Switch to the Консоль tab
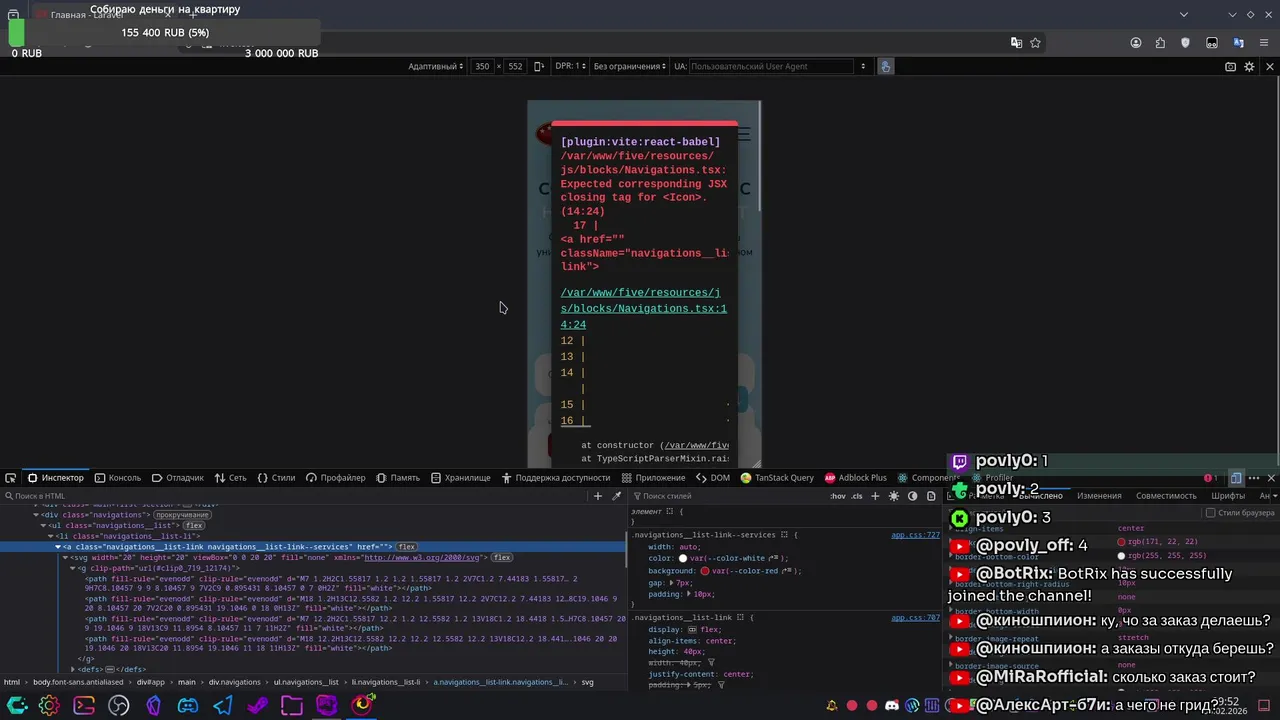The height and width of the screenshot is (720, 1280). coord(118,478)
